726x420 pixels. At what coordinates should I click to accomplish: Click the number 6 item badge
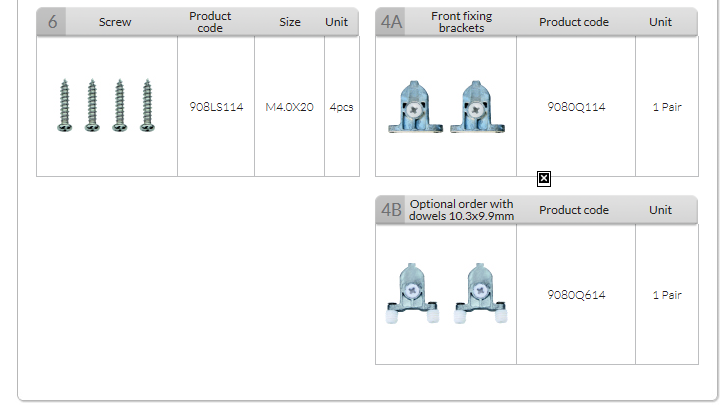tap(52, 22)
